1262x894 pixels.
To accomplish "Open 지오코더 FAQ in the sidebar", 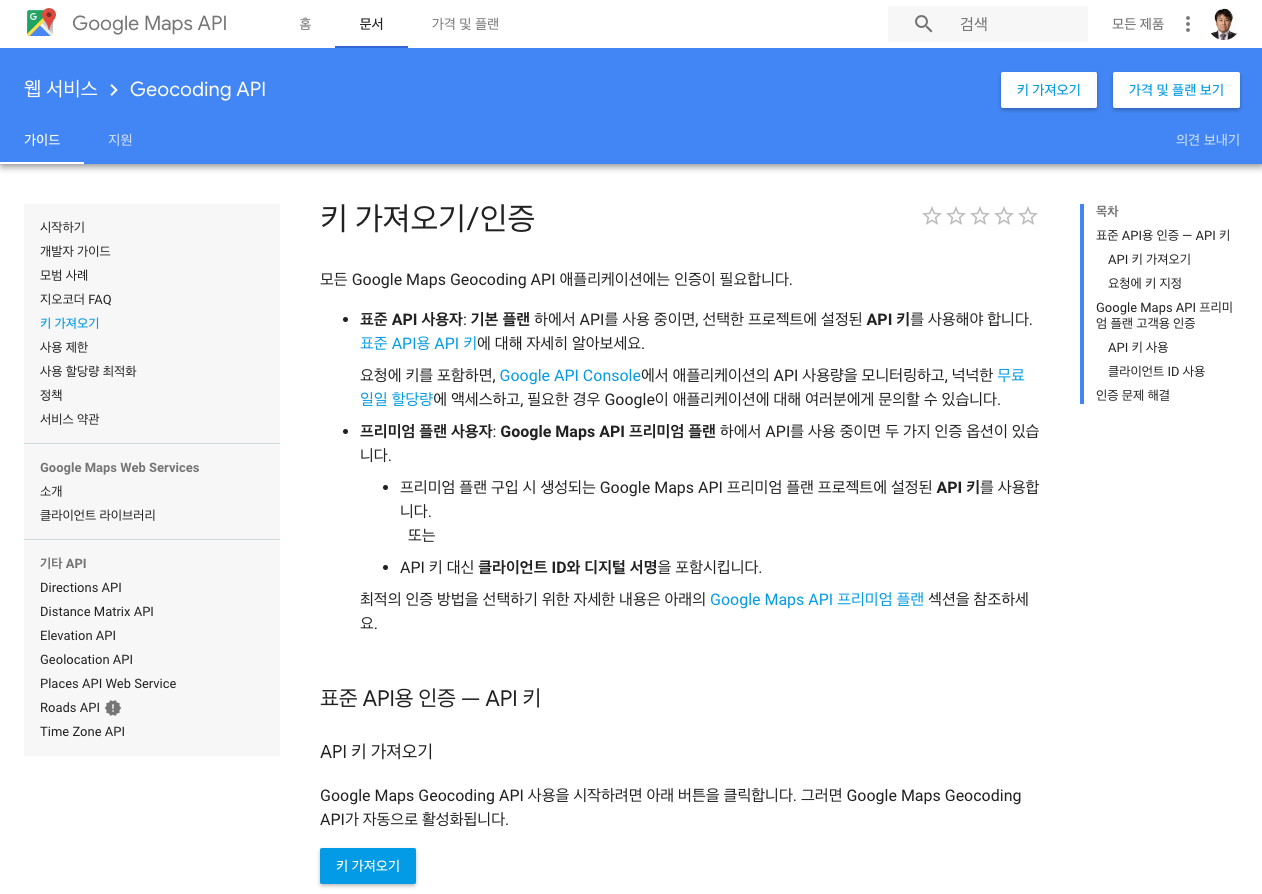I will coord(76,300).
